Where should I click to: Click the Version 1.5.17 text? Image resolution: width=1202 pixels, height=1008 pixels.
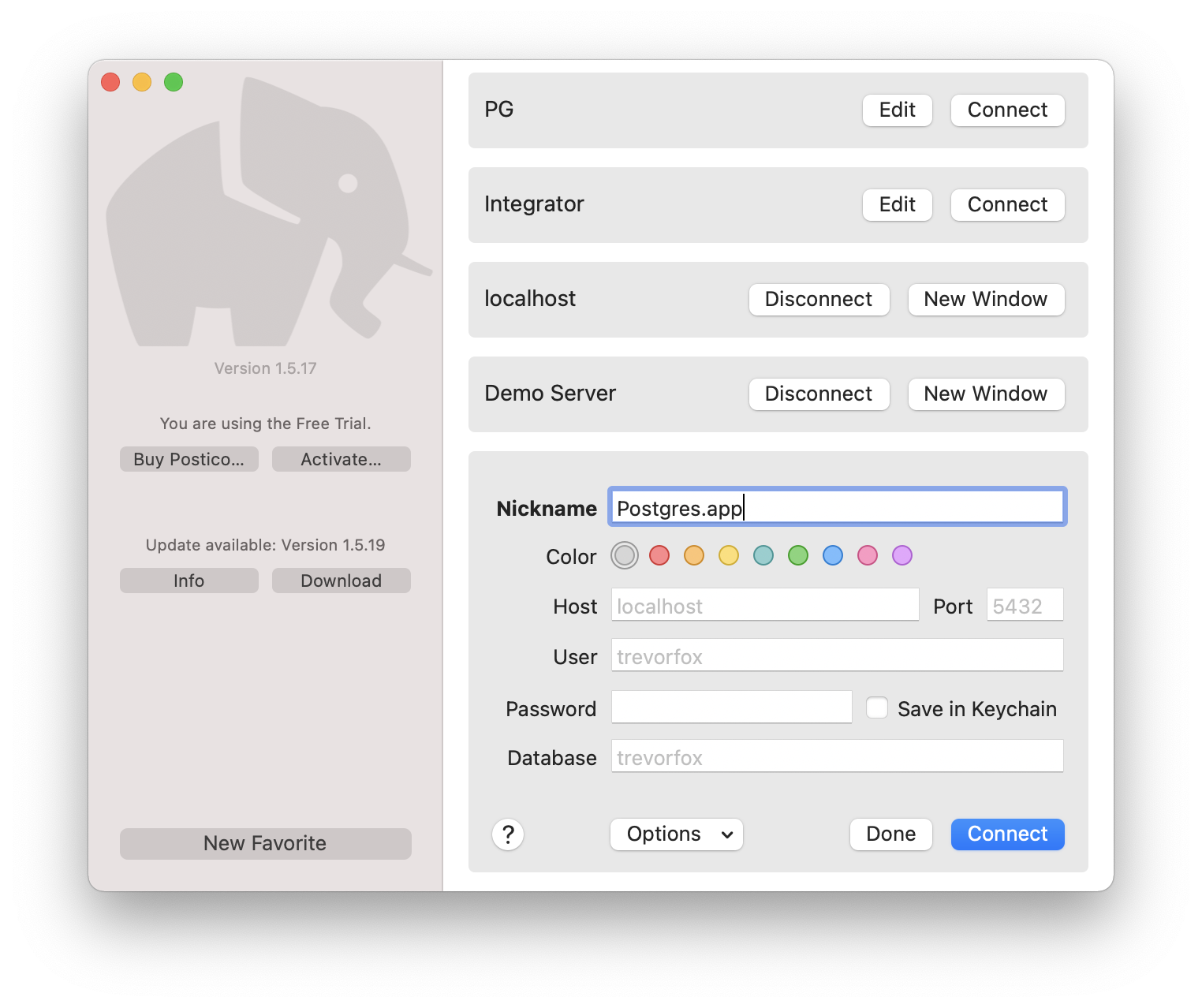(266, 368)
